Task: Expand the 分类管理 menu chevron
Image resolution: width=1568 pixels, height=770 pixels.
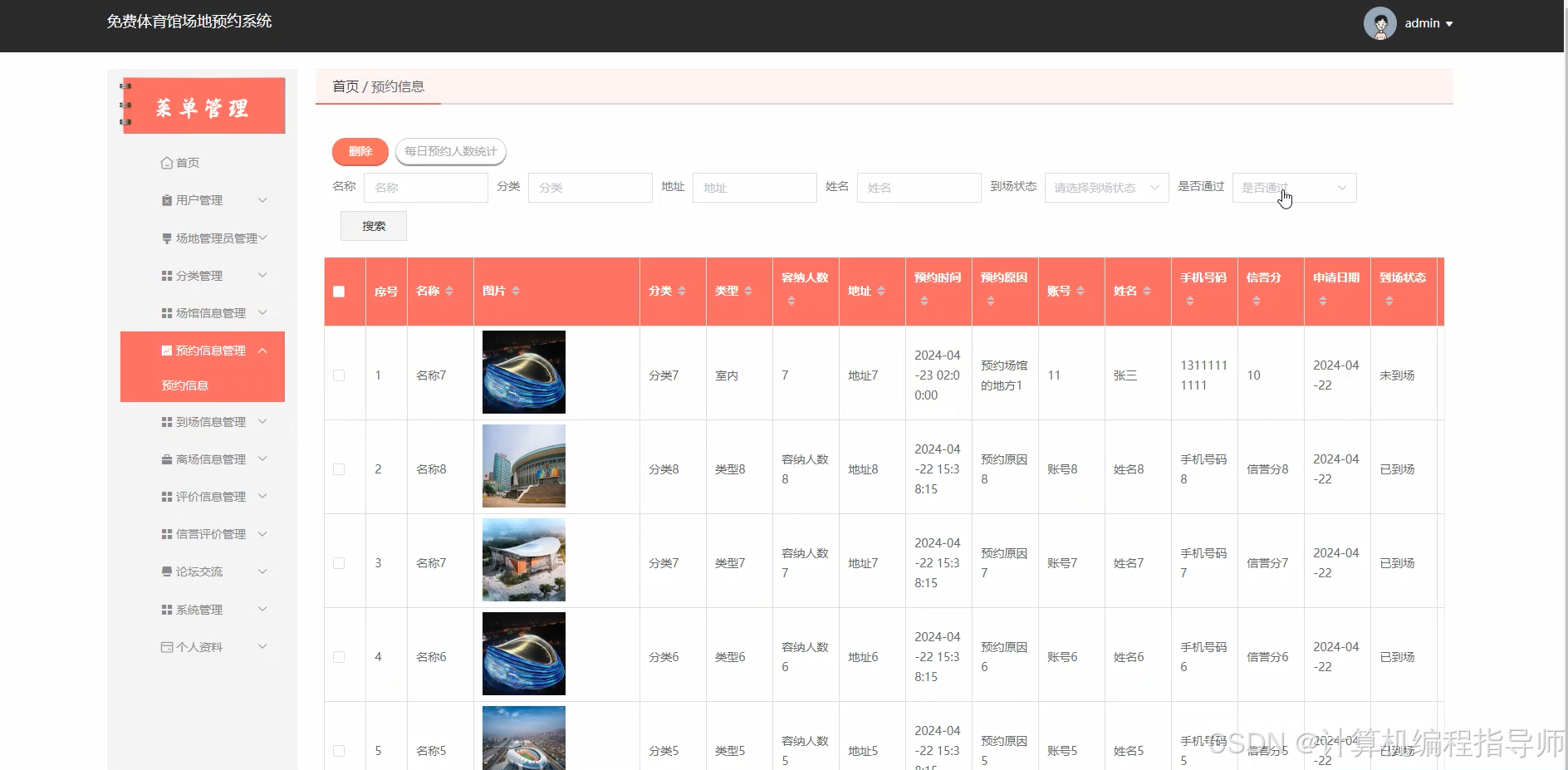Action: [x=262, y=276]
